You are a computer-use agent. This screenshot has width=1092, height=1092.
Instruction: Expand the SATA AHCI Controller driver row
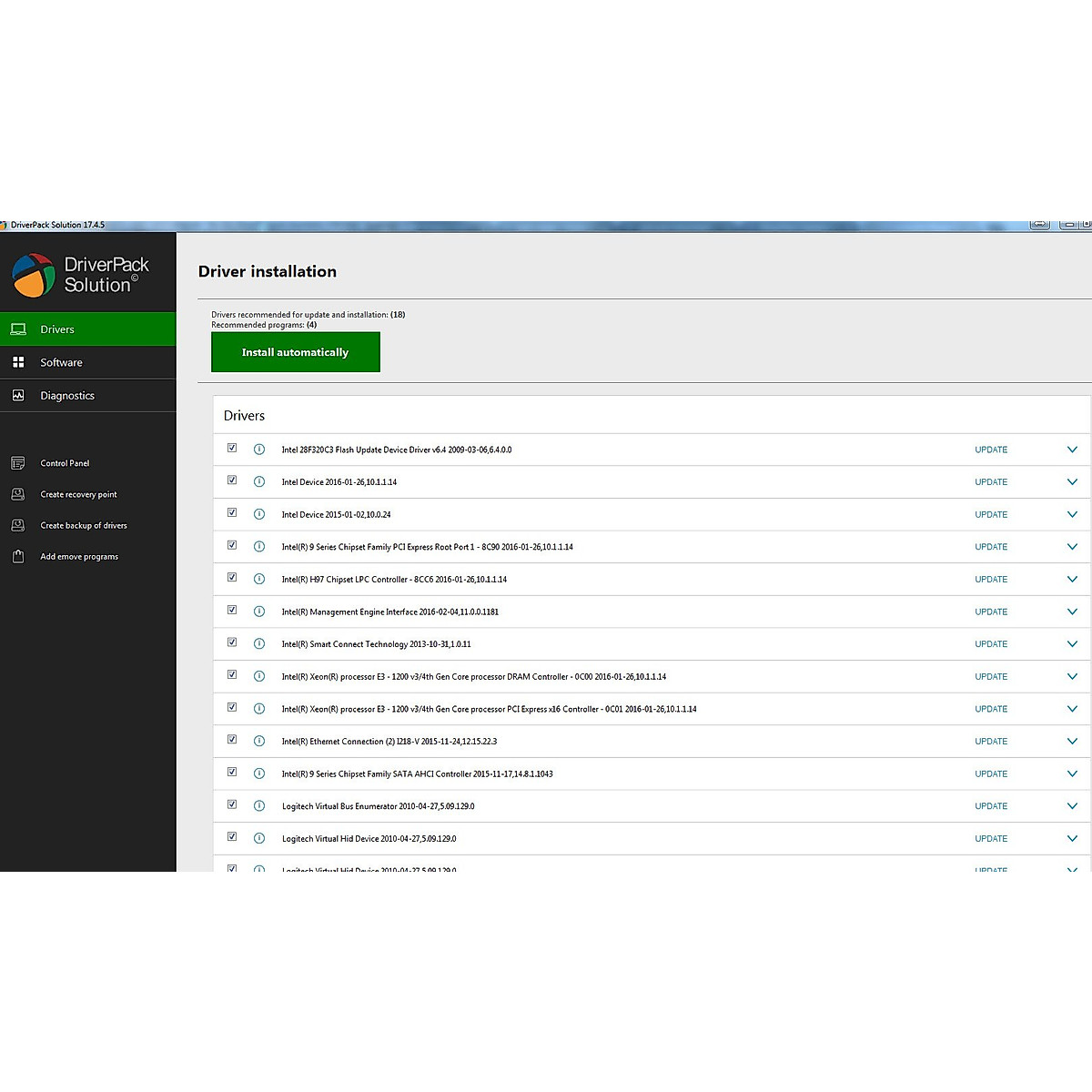[1072, 774]
